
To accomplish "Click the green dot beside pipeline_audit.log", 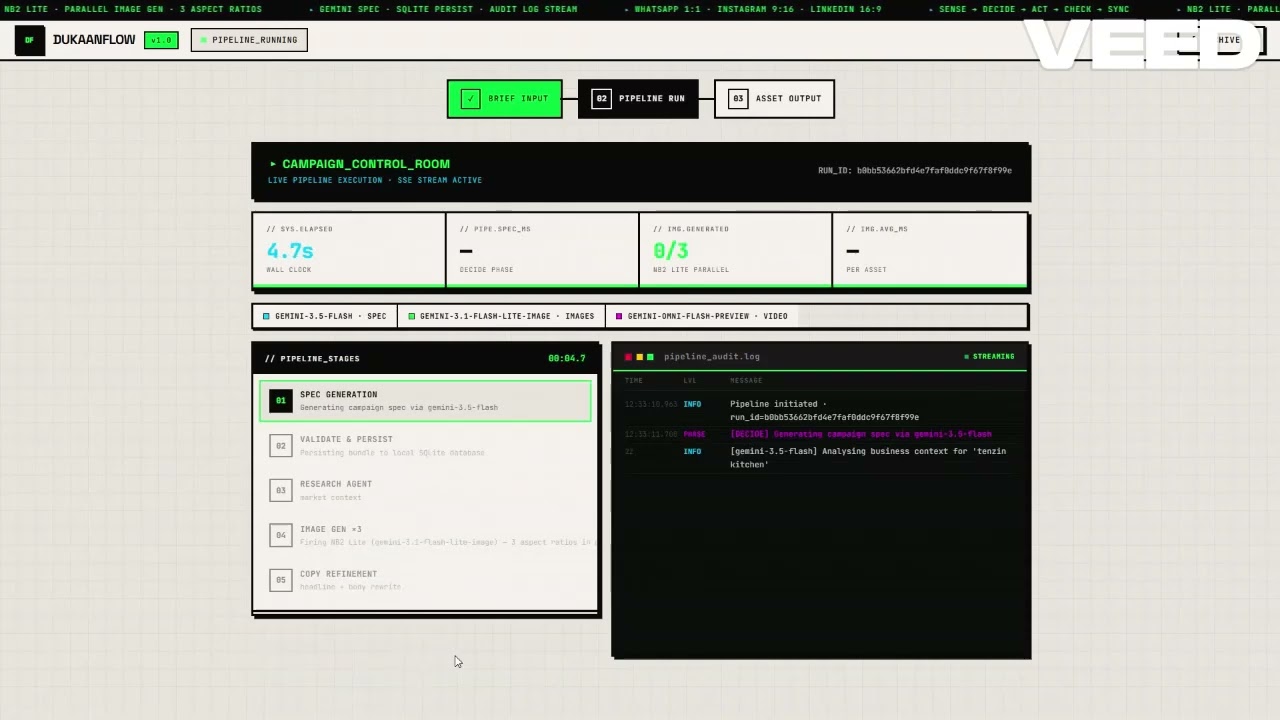I will tap(650, 357).
